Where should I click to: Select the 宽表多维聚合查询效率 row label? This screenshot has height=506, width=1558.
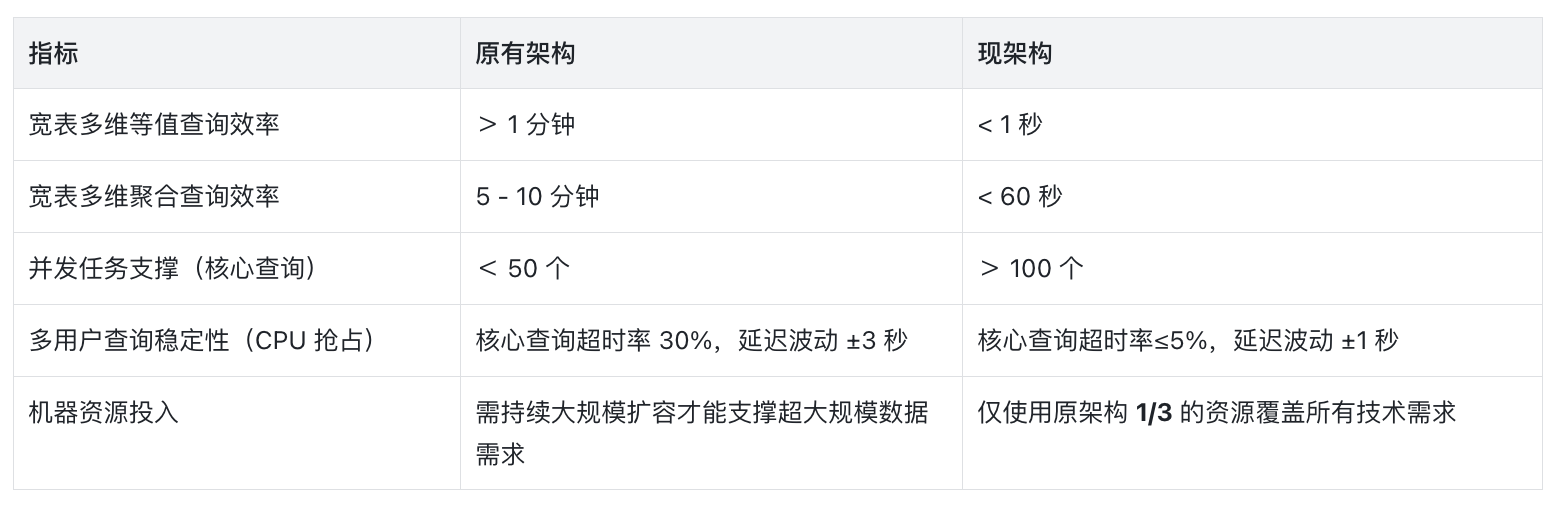tap(154, 197)
